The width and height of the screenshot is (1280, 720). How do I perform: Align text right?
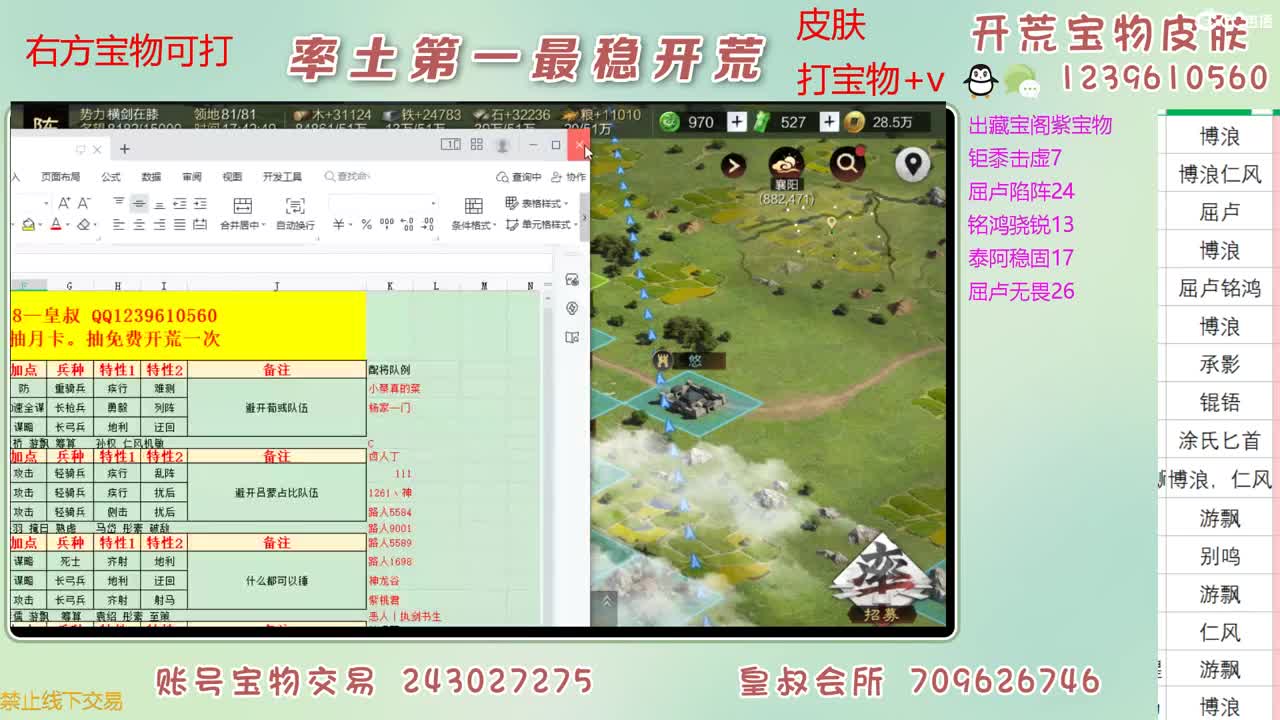159,225
